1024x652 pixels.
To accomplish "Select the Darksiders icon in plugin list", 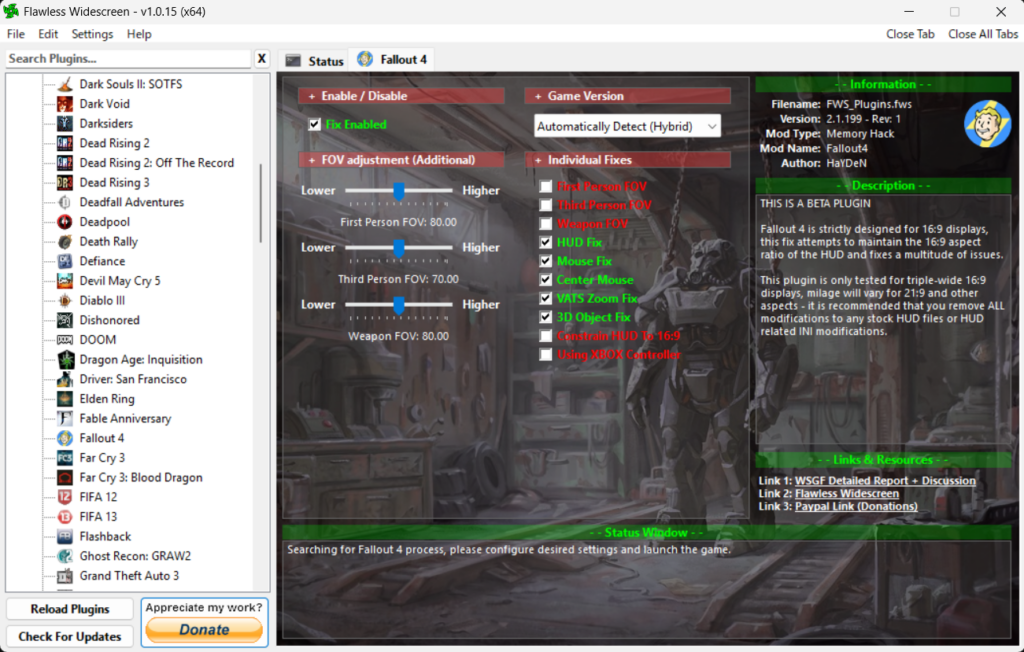I will (x=65, y=123).
